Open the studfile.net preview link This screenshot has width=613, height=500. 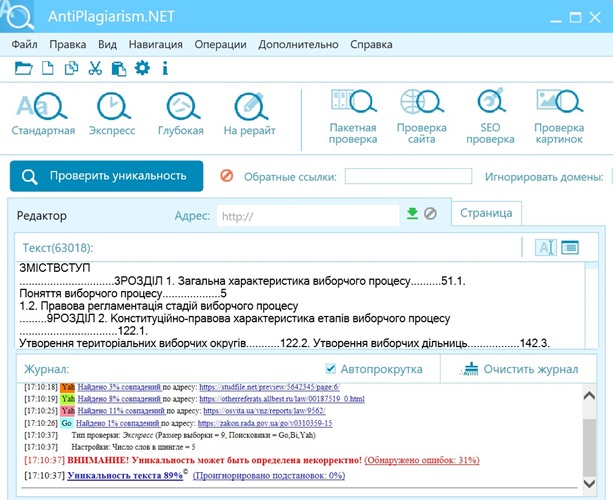pos(269,387)
